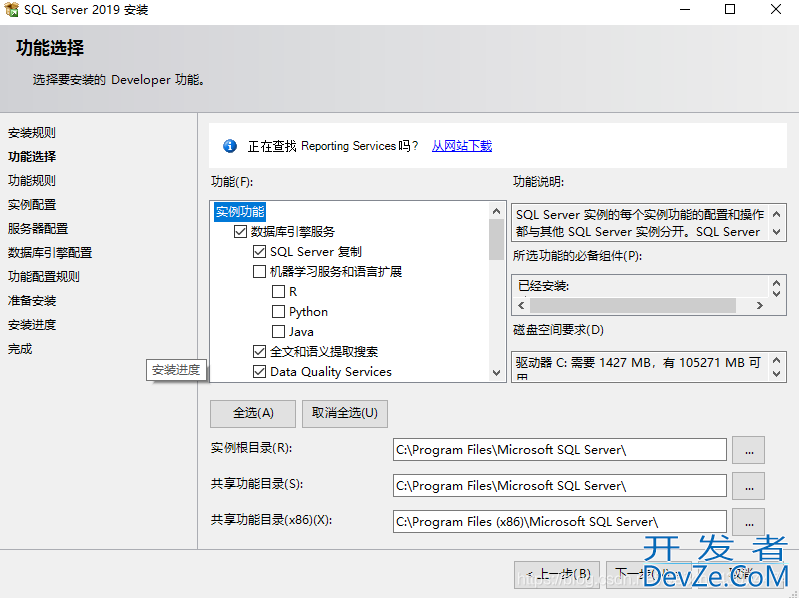Click the 实例根目录 path field
This screenshot has height=598, width=799.
click(x=560, y=450)
